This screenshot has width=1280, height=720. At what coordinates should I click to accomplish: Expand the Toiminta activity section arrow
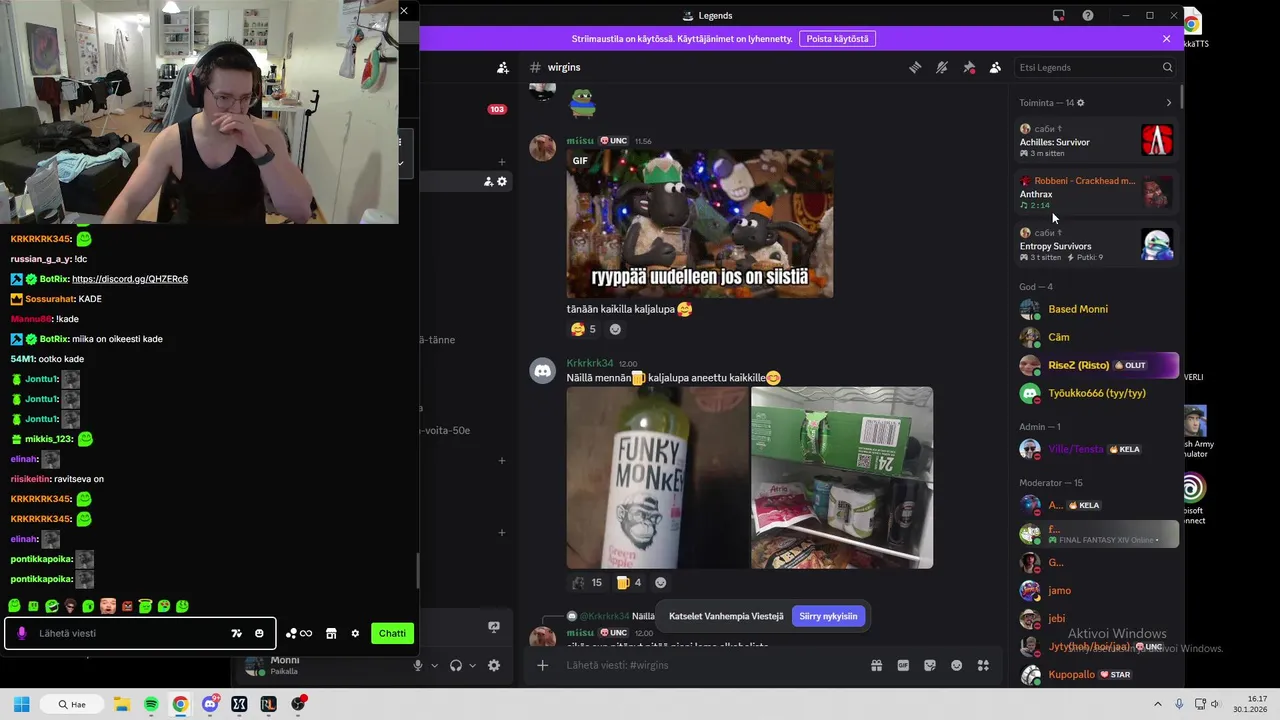click(x=1168, y=103)
